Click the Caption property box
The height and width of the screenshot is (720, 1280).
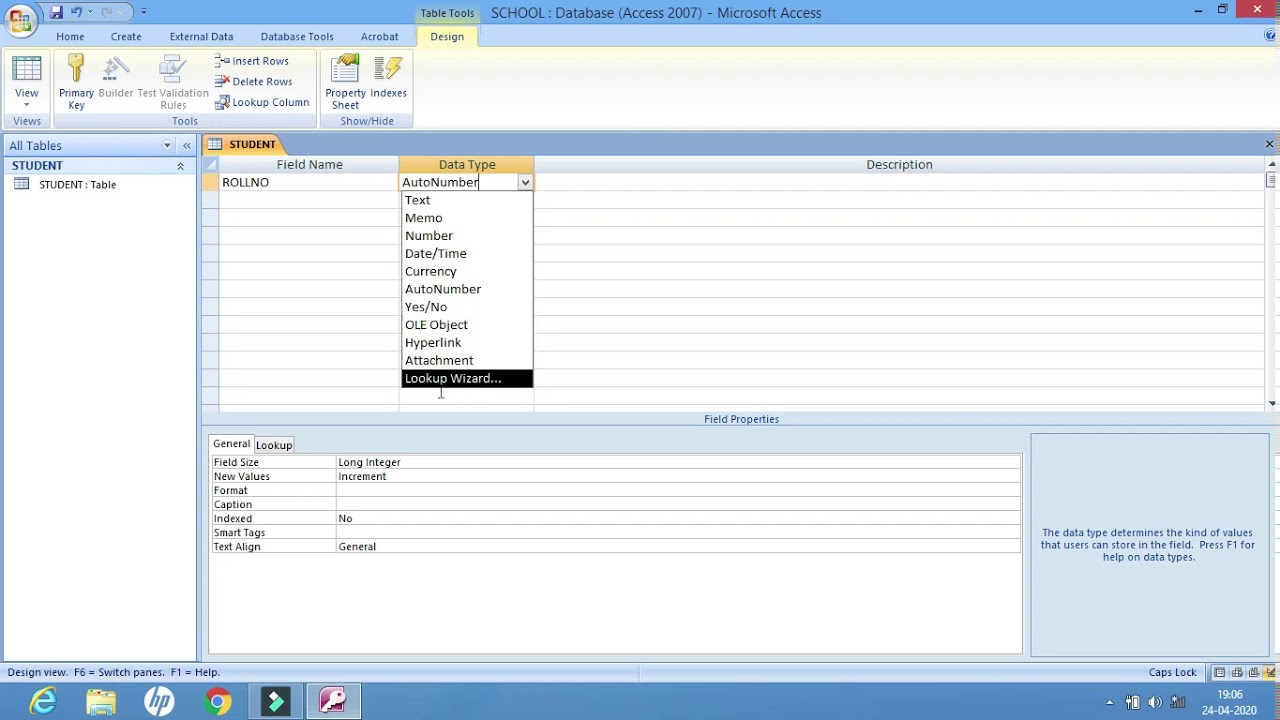click(x=678, y=504)
